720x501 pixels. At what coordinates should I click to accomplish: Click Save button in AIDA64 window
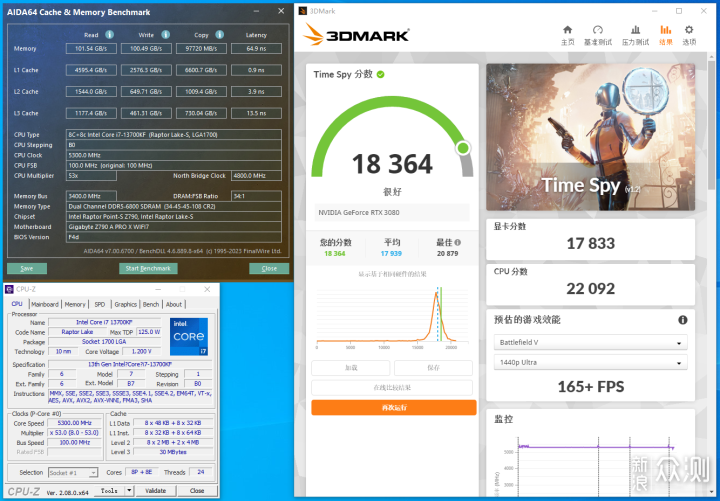click(x=27, y=269)
